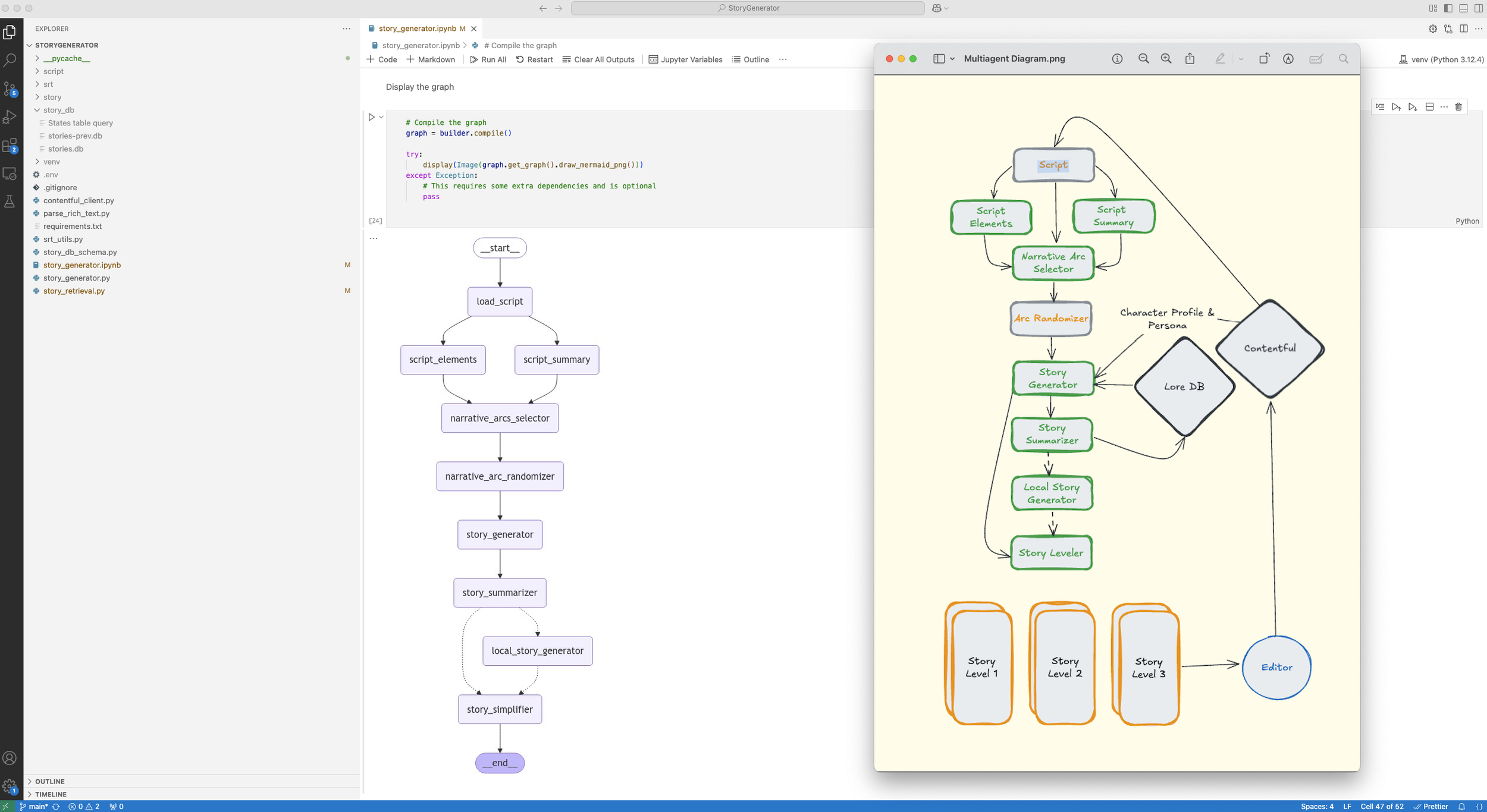Select the story_generator.ipynb tab
Viewport: 1487px width, 812px height.
[x=417, y=29]
